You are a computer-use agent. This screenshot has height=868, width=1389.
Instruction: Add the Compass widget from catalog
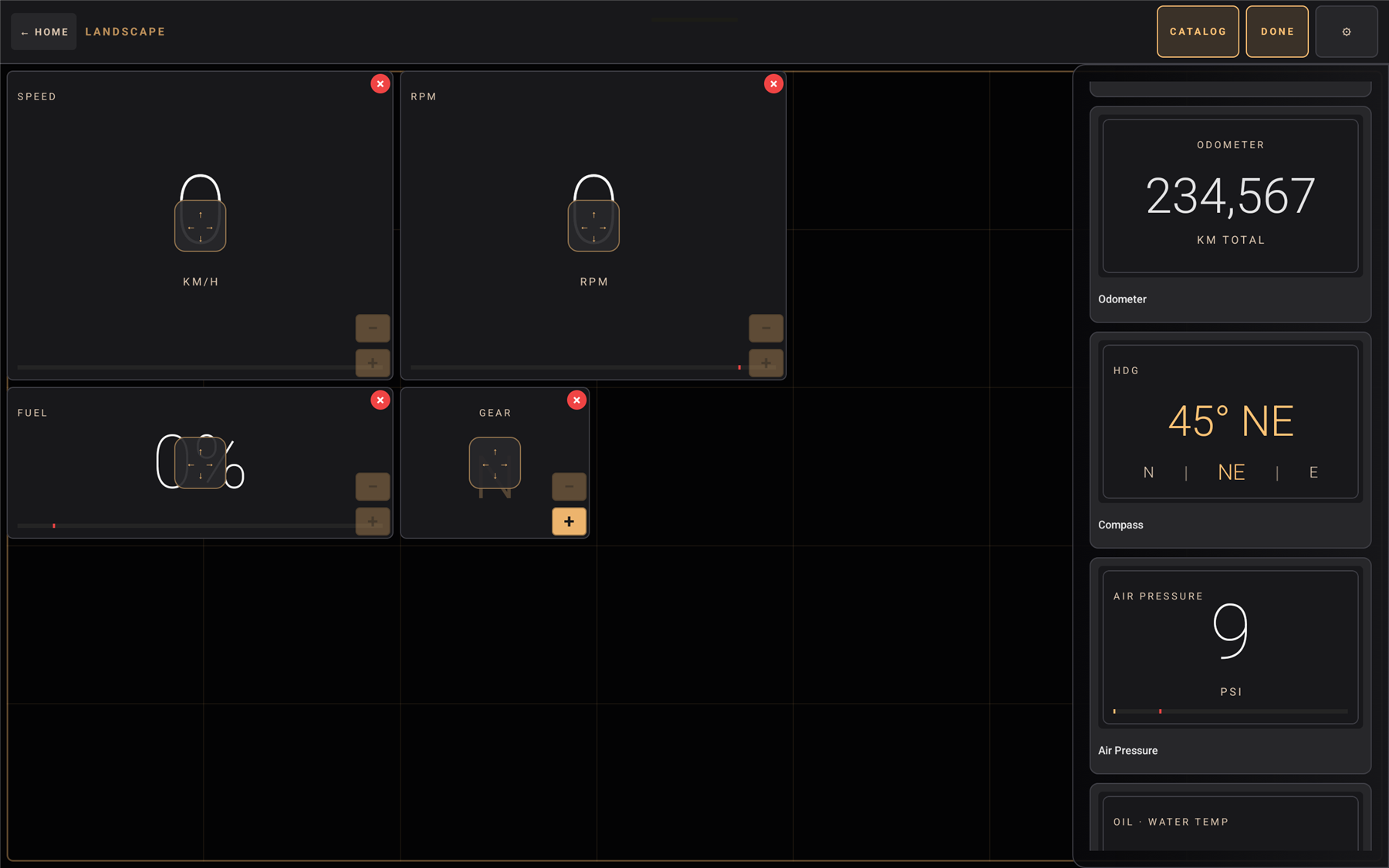(1230, 440)
